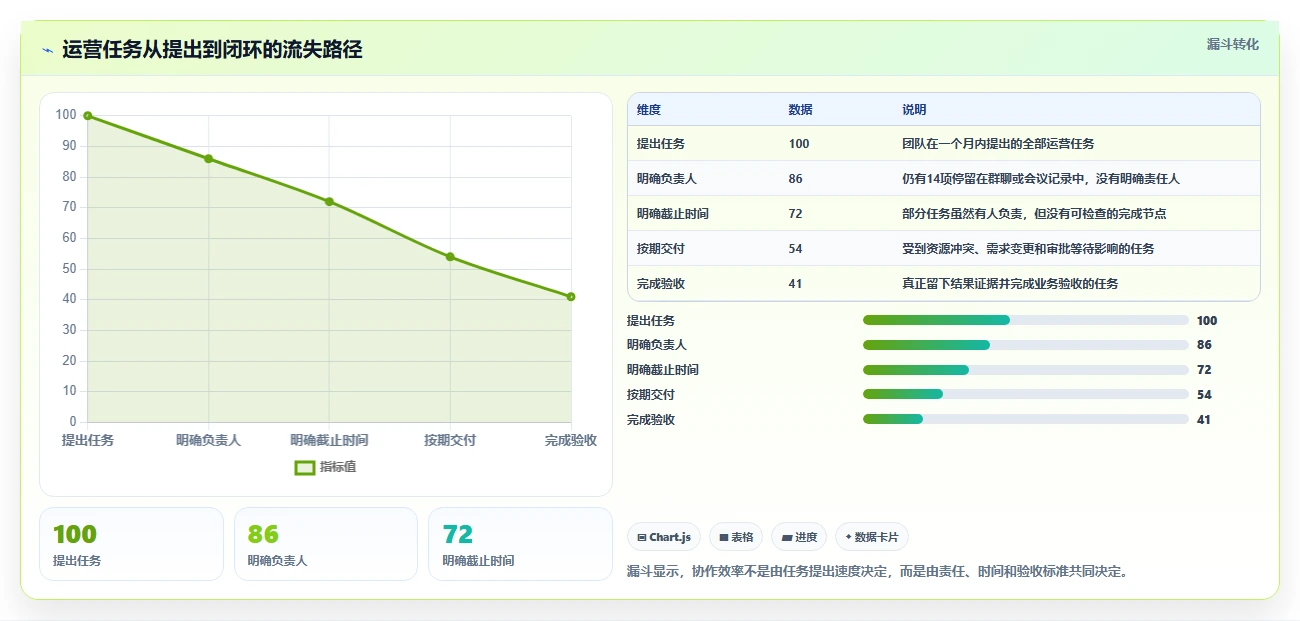The height and width of the screenshot is (621, 1300).
Task: Click the Chart.js tag badge
Action: point(664,537)
